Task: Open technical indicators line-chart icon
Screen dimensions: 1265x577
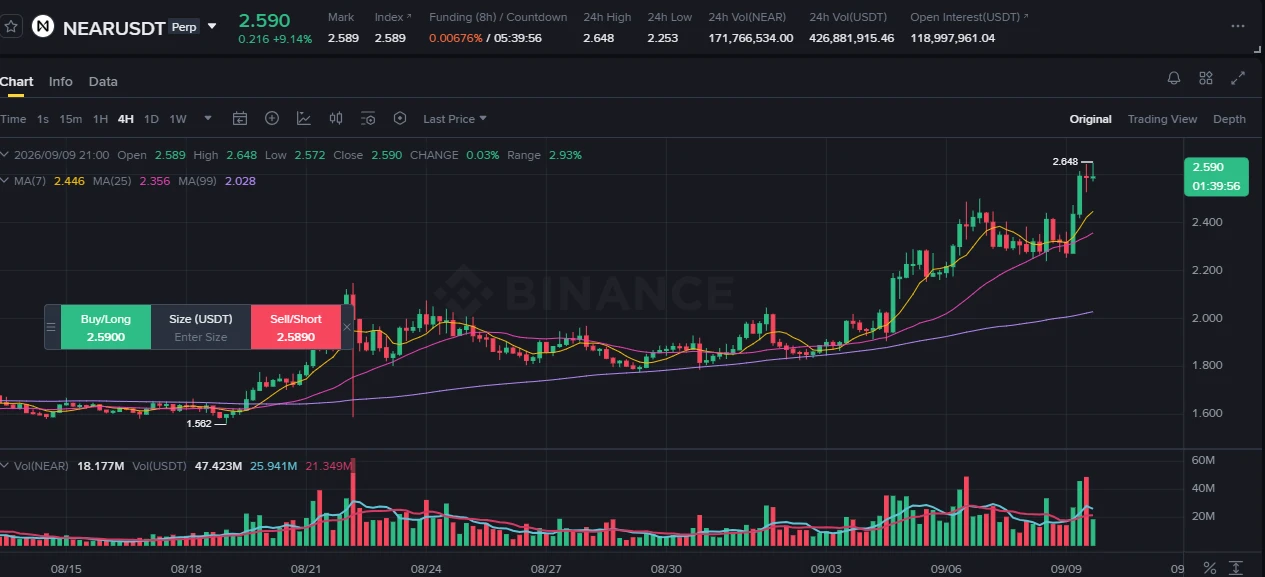Action: pyautogui.click(x=304, y=119)
